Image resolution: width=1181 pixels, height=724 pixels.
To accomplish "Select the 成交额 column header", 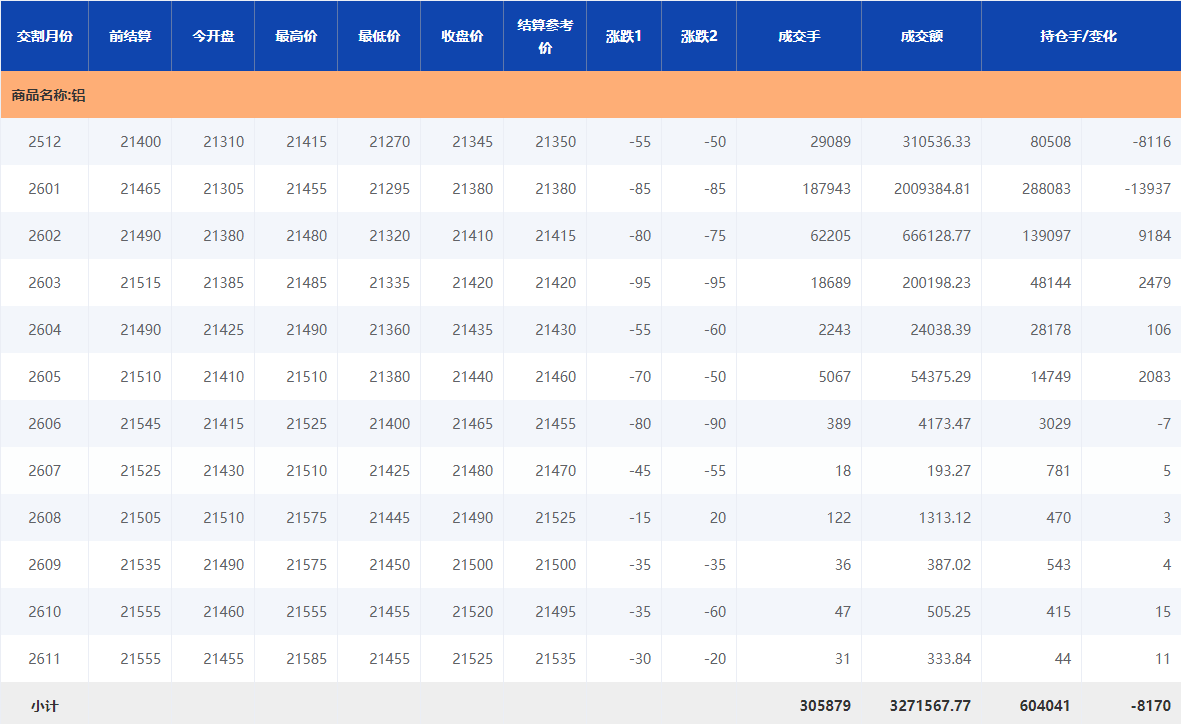I will [x=921, y=36].
